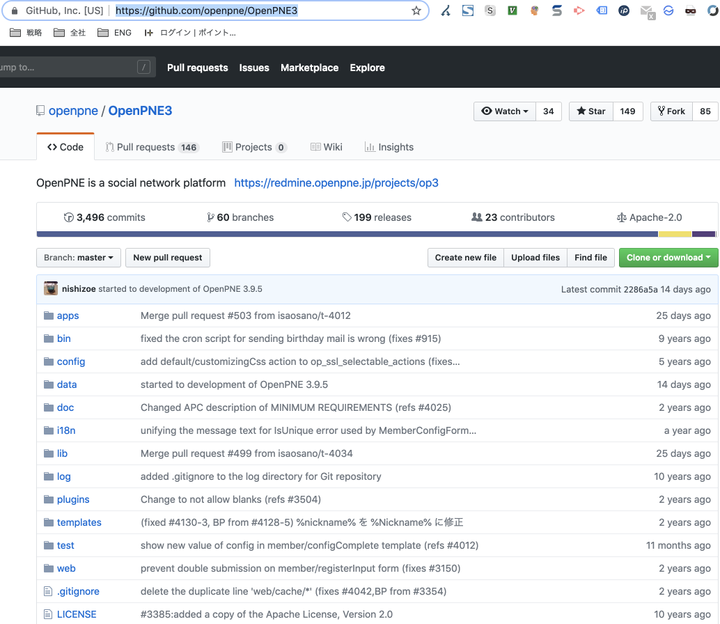Screen dimensions: 720x624
Task: Click the blue rounded-square S extension icon
Action: point(468,10)
